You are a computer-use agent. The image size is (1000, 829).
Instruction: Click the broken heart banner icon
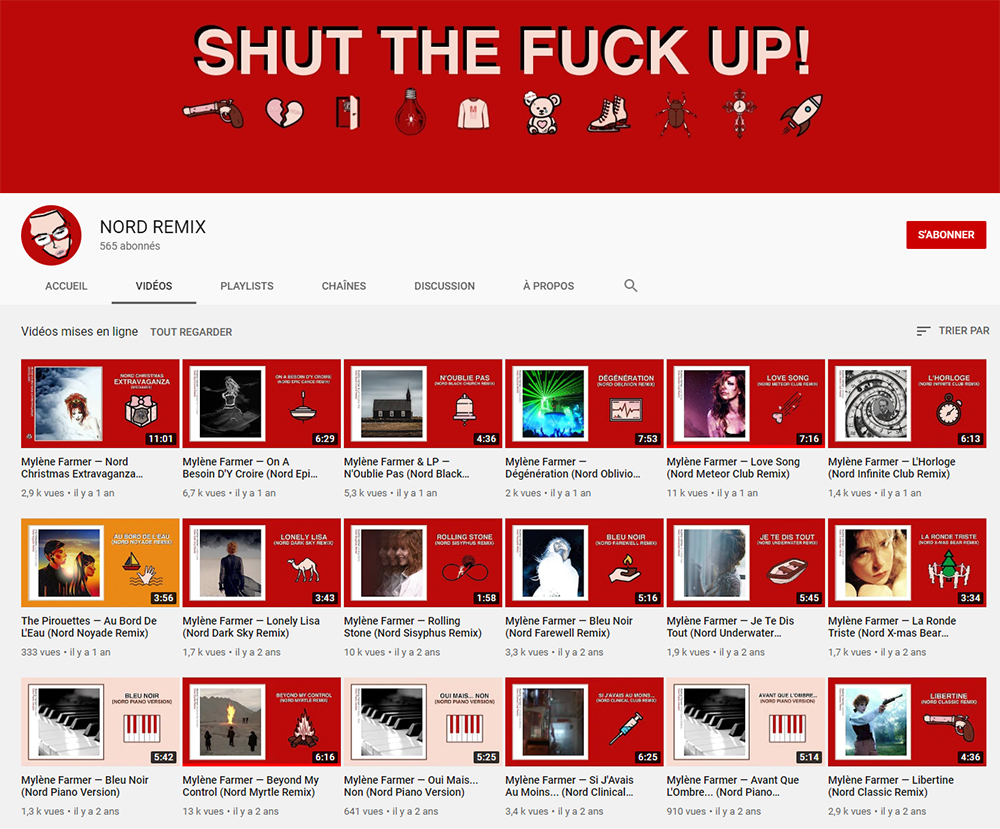pos(284,113)
